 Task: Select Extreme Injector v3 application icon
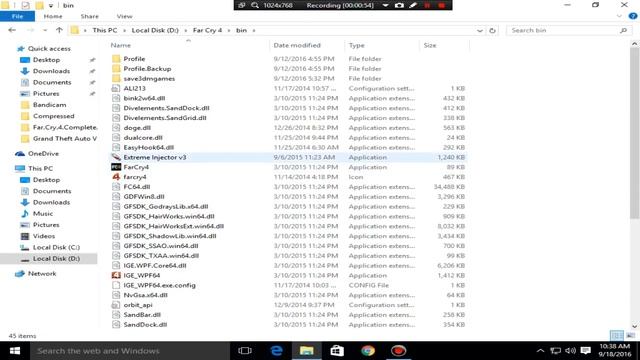pos(116,157)
